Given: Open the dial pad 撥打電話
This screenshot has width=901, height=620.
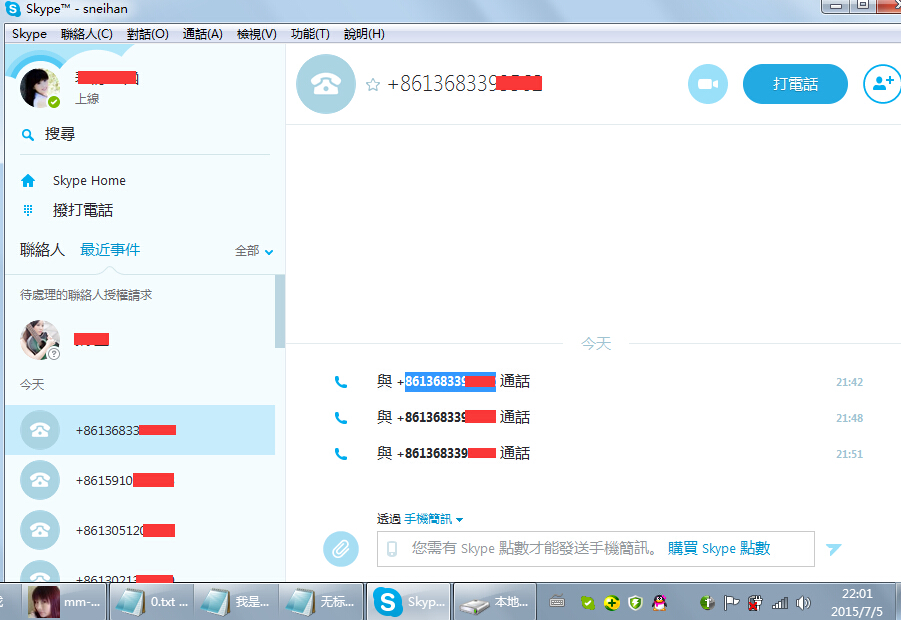Looking at the screenshot, I should coord(82,211).
